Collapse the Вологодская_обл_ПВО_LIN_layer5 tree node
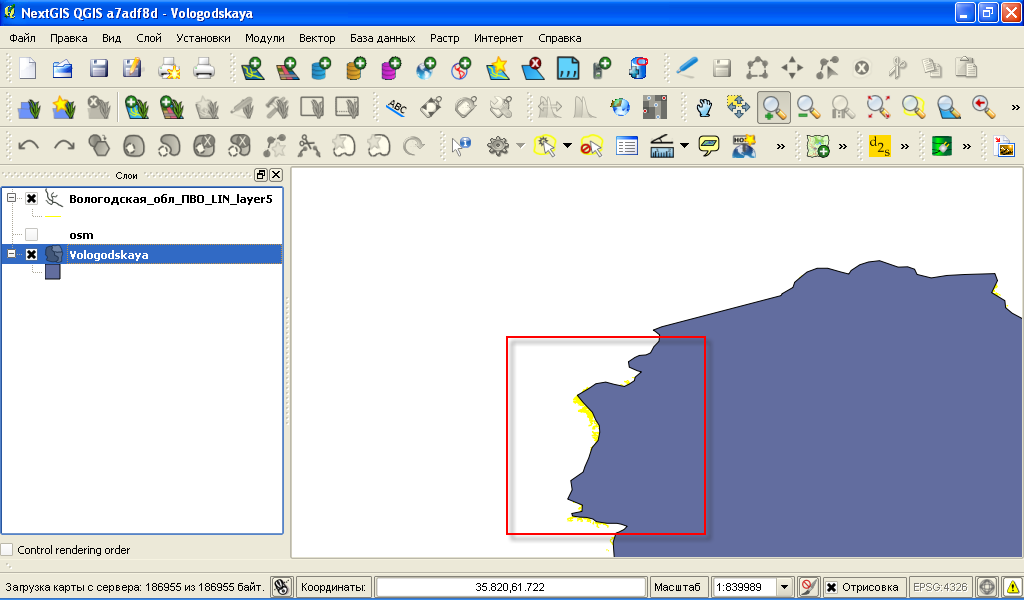The image size is (1024, 600). (11, 197)
